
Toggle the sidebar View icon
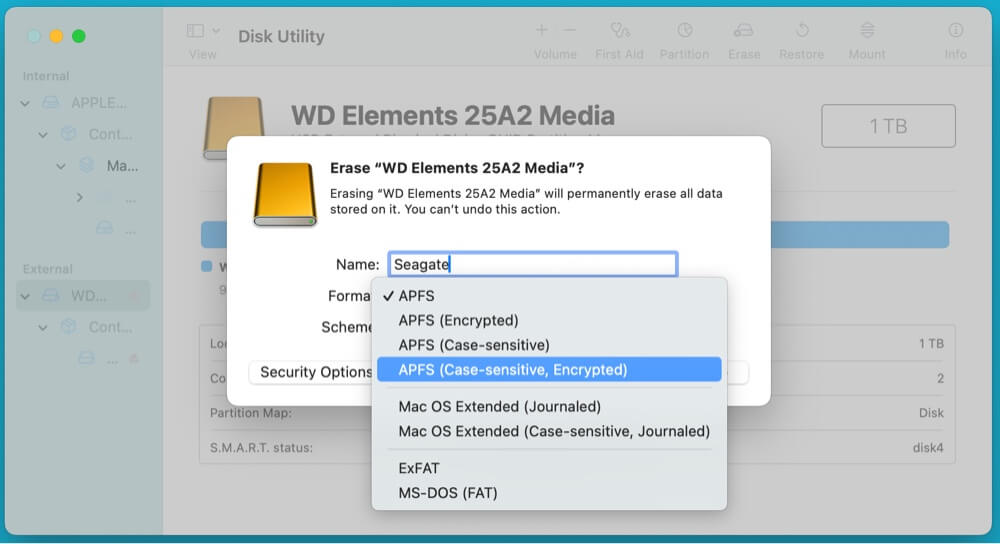(195, 31)
